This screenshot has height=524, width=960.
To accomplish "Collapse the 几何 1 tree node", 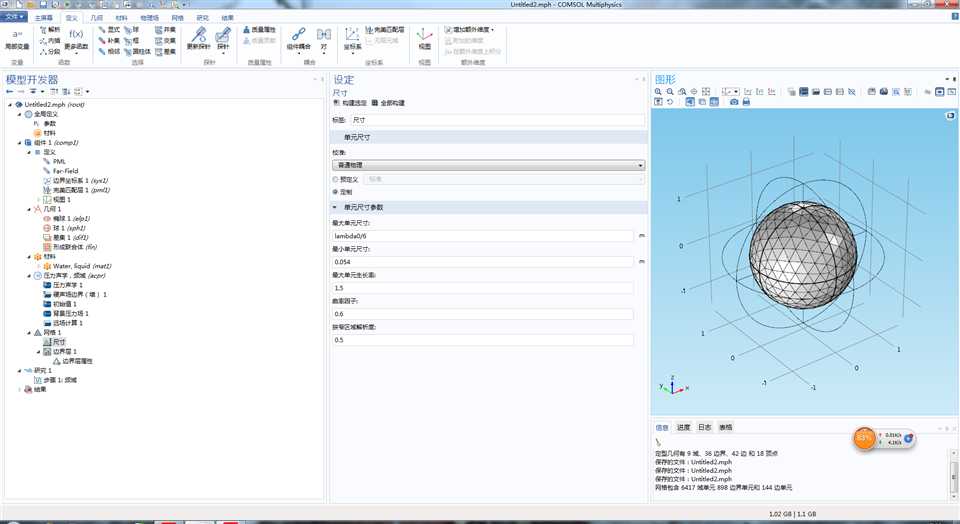I will [x=29, y=209].
